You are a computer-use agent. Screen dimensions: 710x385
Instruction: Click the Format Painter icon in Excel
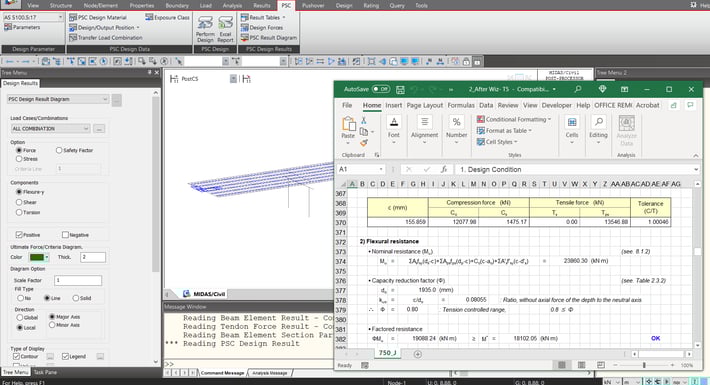[364, 143]
